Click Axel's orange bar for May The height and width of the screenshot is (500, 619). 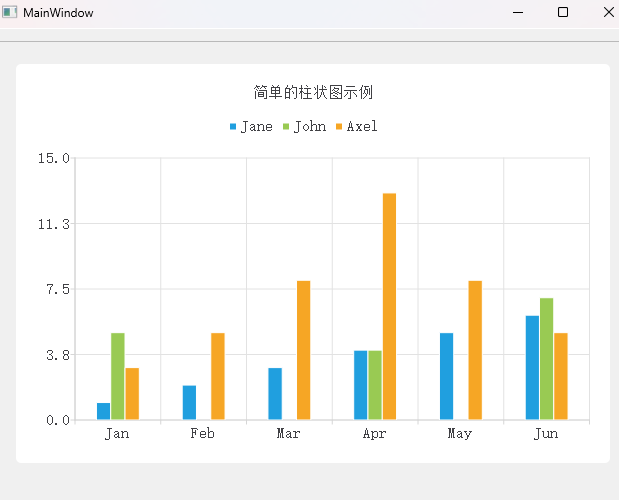pyautogui.click(x=475, y=350)
